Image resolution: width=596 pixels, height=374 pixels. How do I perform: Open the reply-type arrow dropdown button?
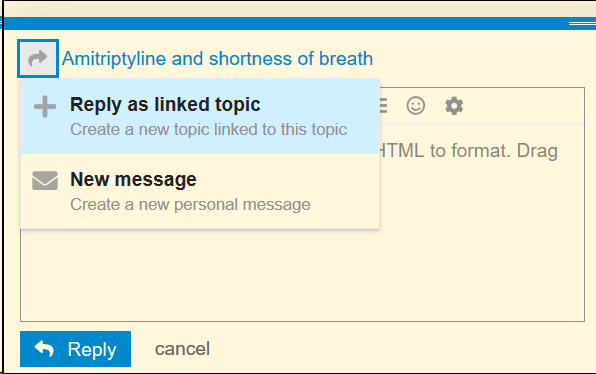tap(38, 59)
